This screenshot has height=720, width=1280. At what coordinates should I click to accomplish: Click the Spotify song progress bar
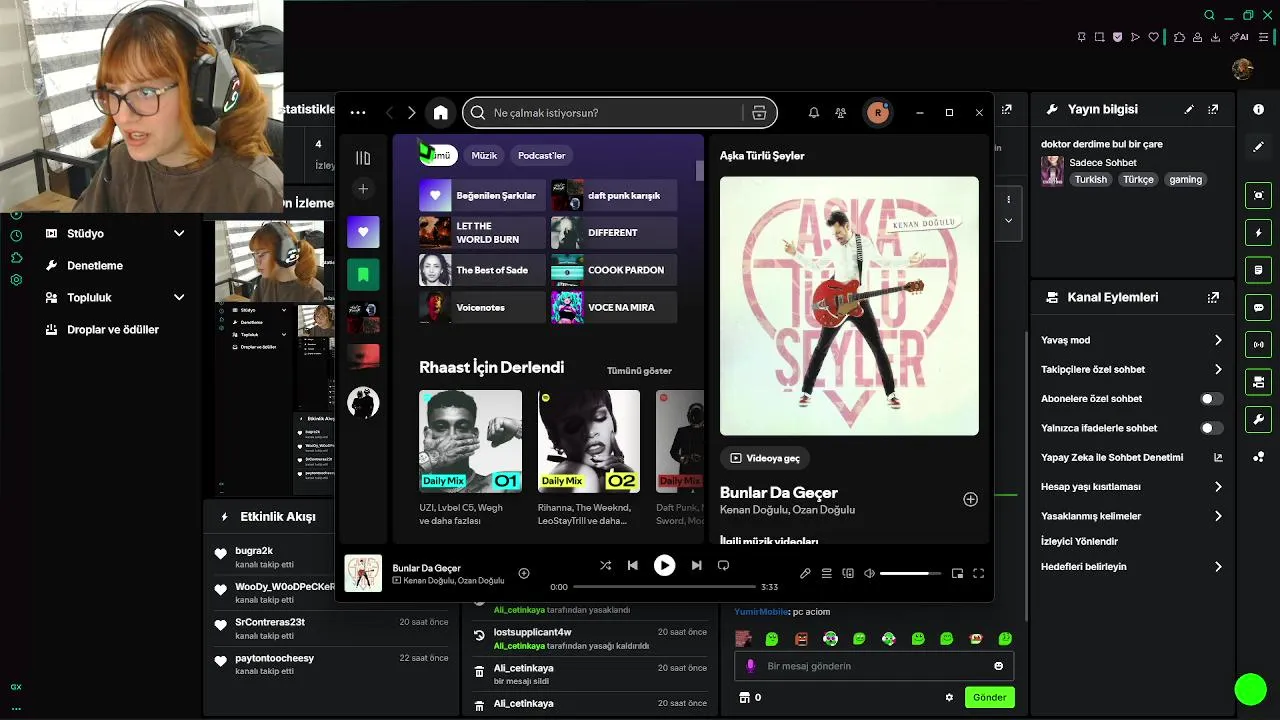(x=665, y=587)
